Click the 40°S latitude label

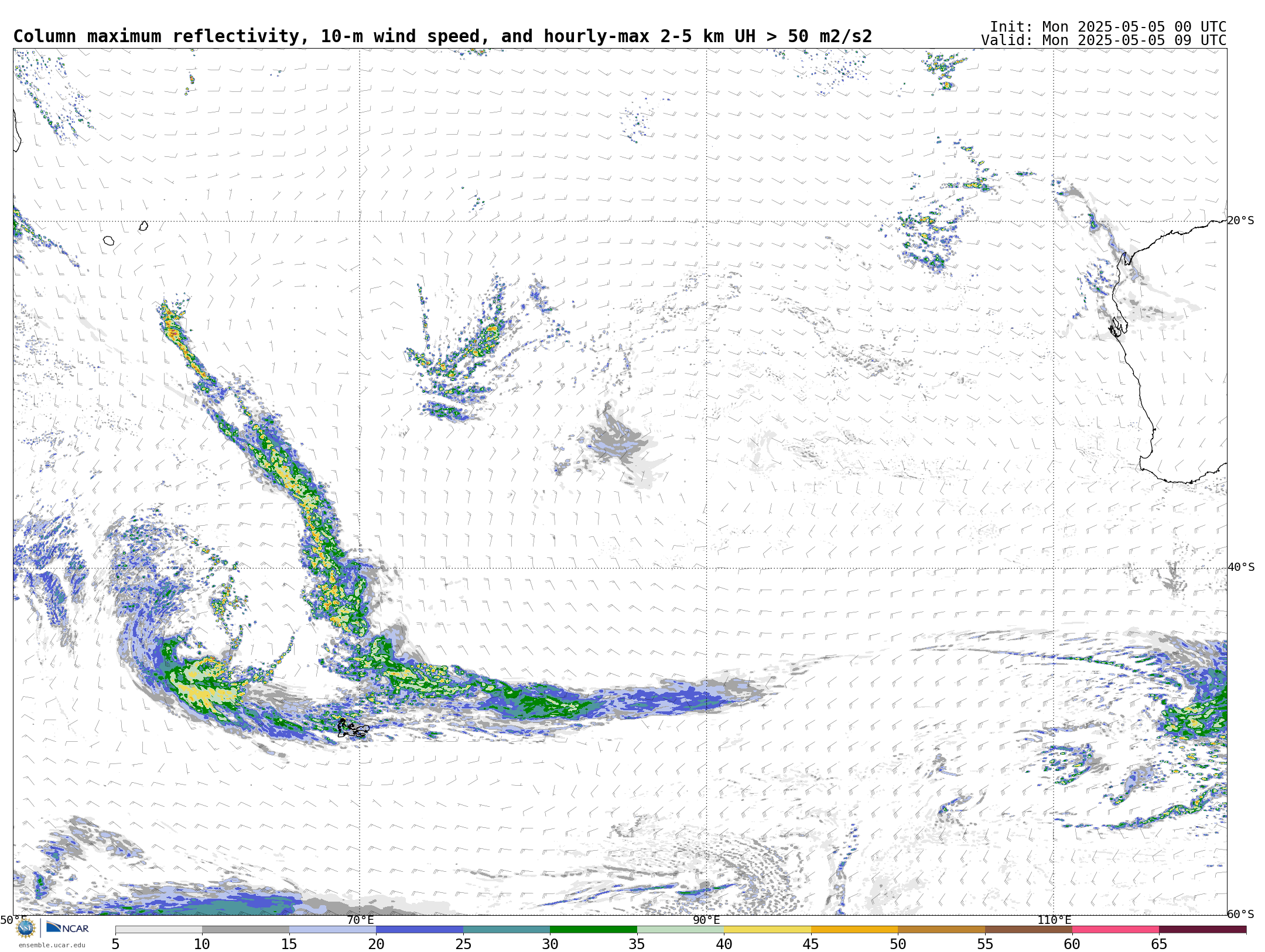click(1240, 567)
